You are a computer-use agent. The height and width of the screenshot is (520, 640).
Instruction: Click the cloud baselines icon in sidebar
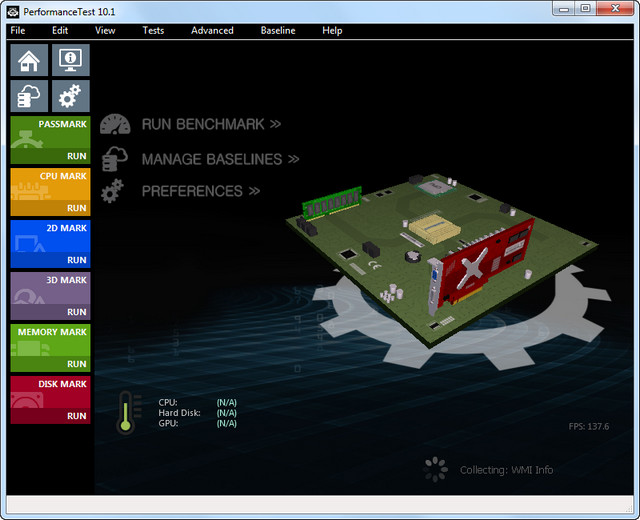[x=29, y=96]
